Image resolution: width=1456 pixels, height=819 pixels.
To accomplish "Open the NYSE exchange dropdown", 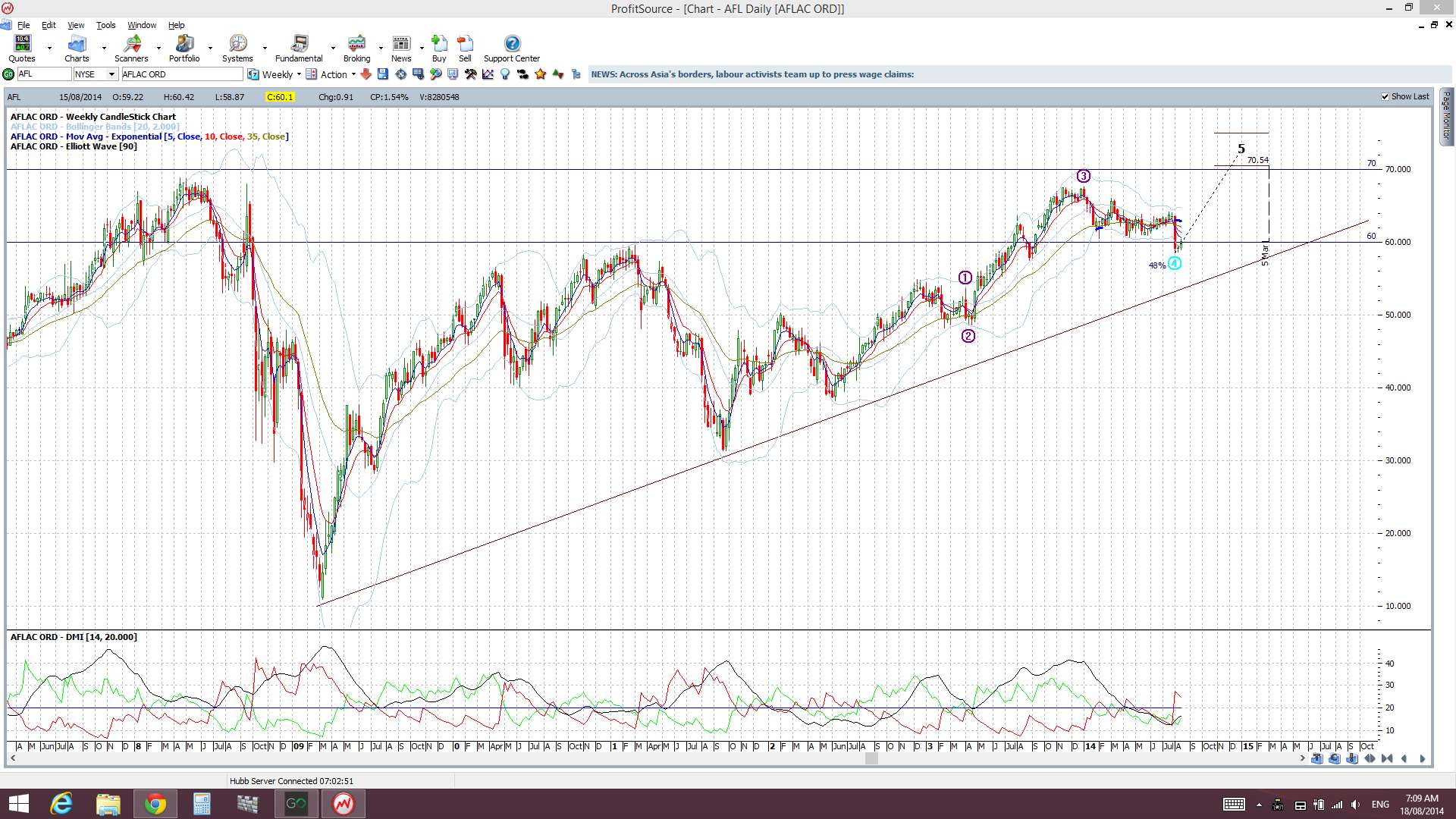I will (111, 74).
